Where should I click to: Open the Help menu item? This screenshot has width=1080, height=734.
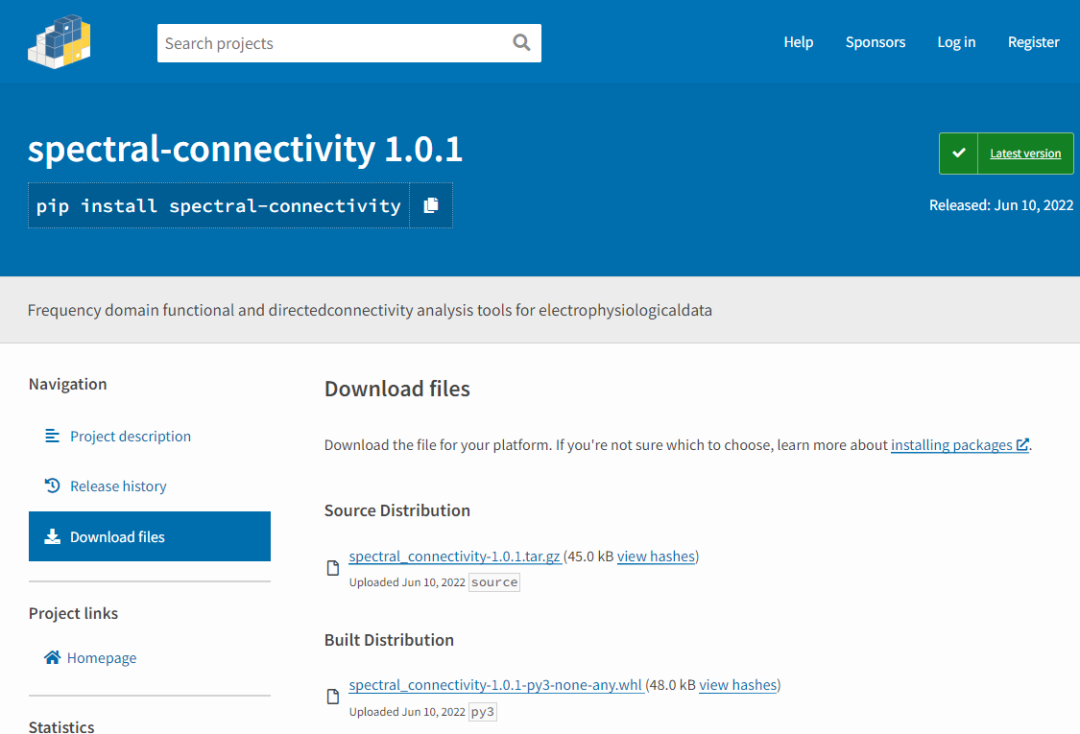(x=798, y=42)
